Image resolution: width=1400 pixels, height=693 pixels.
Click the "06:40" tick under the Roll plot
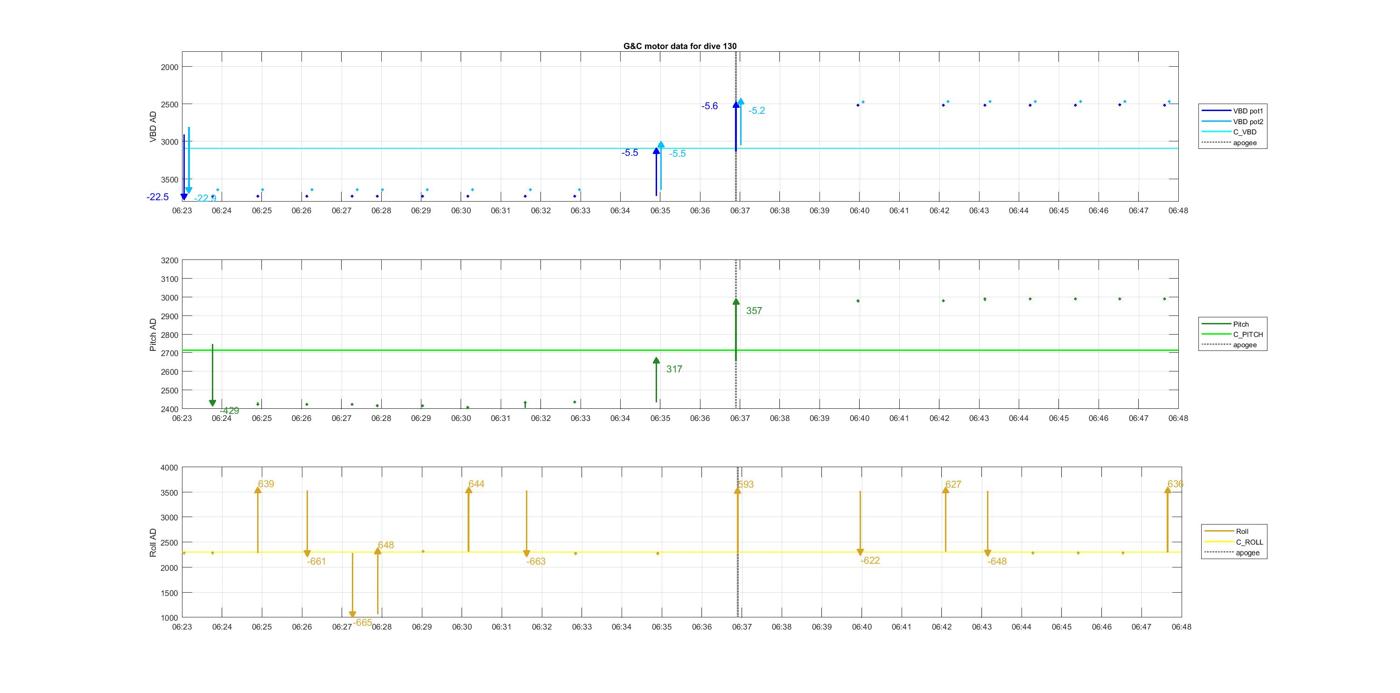862,627
